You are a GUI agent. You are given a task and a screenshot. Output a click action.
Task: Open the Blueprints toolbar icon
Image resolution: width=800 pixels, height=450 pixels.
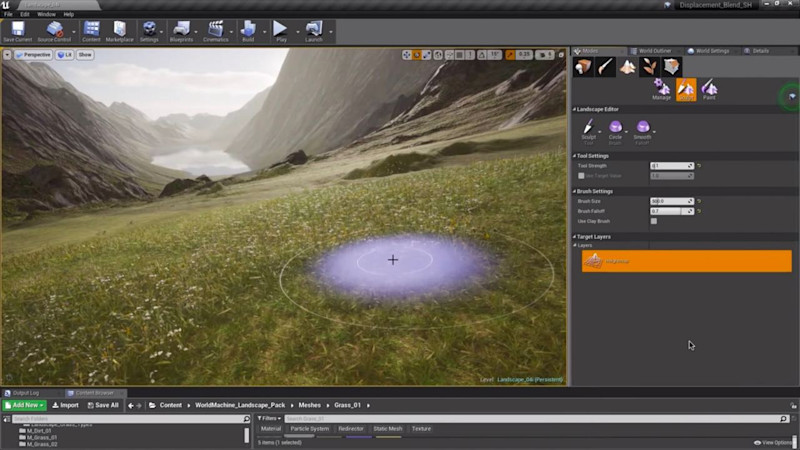pos(181,32)
